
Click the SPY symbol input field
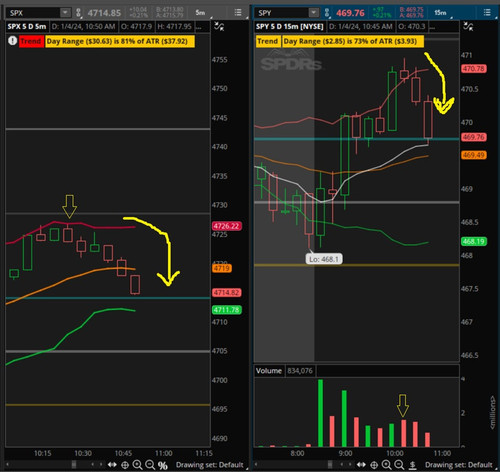282,13
